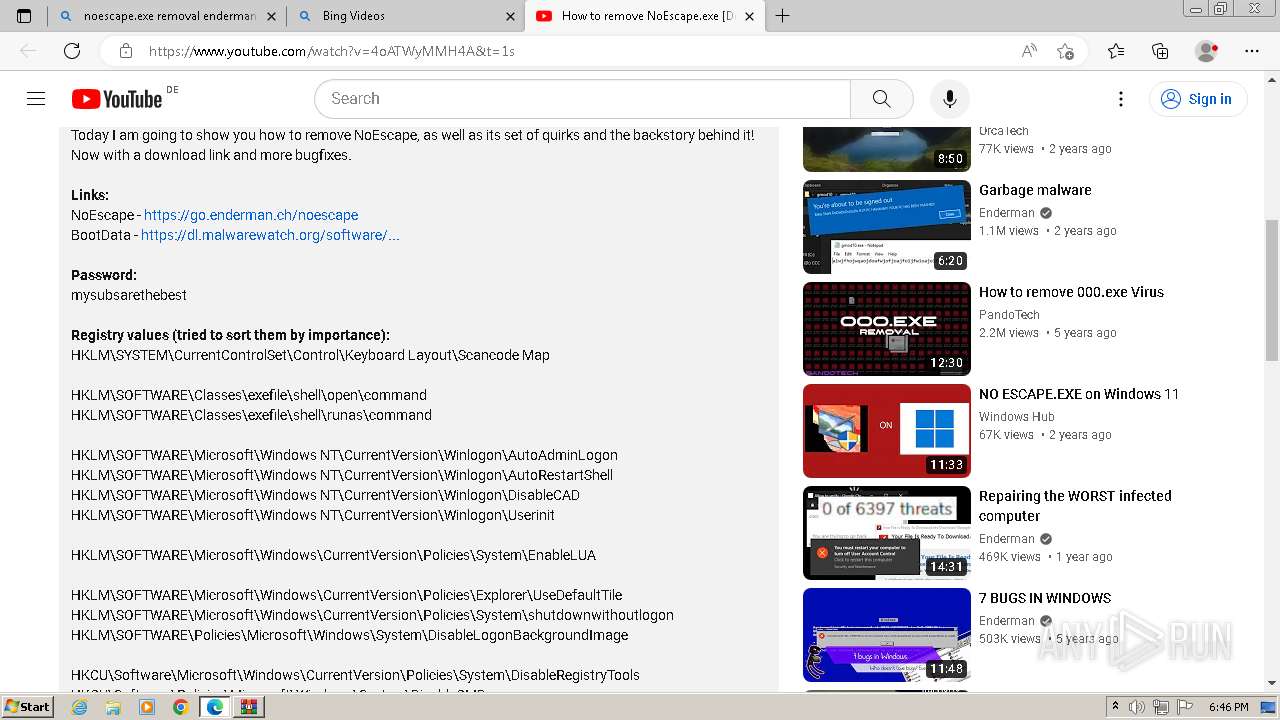The width and height of the screenshot is (1280, 720).
Task: Open the OrcaTech channel name
Action: click(1004, 131)
